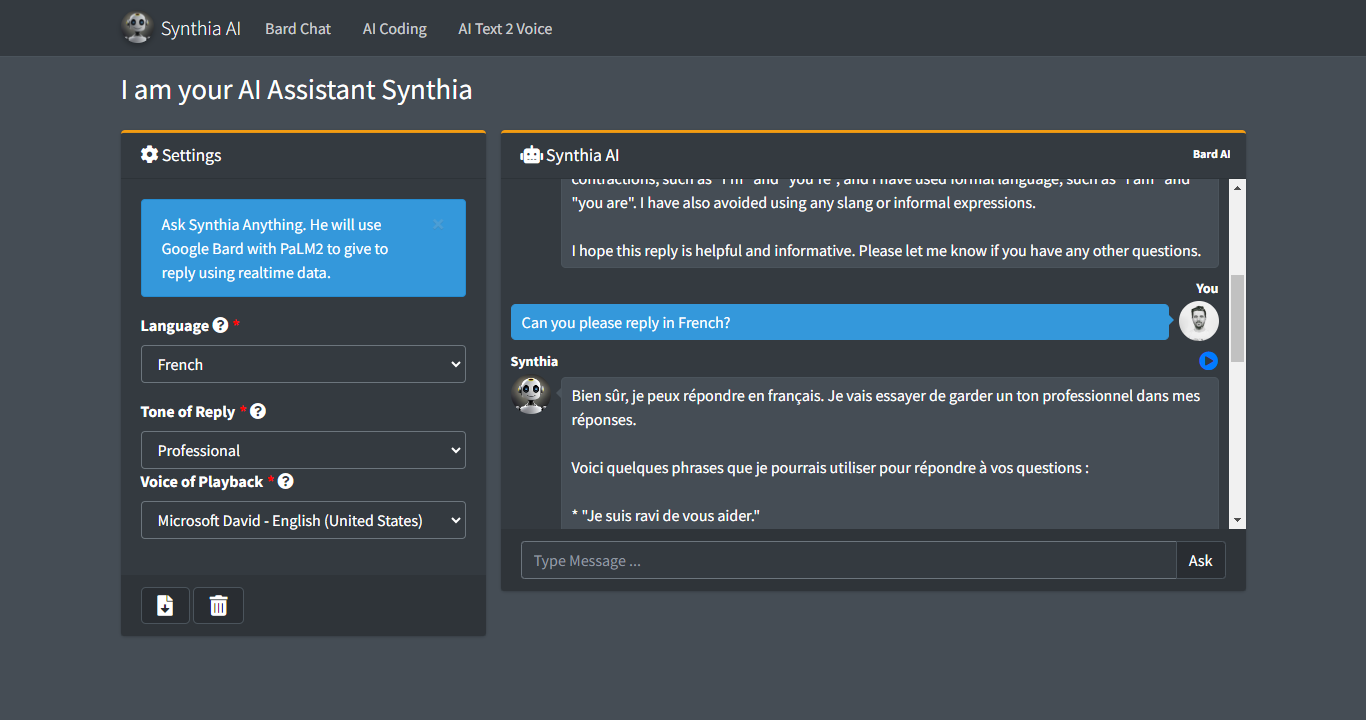Viewport: 1366px width, 720px height.
Task: Click the download chat icon button
Action: [x=165, y=605]
